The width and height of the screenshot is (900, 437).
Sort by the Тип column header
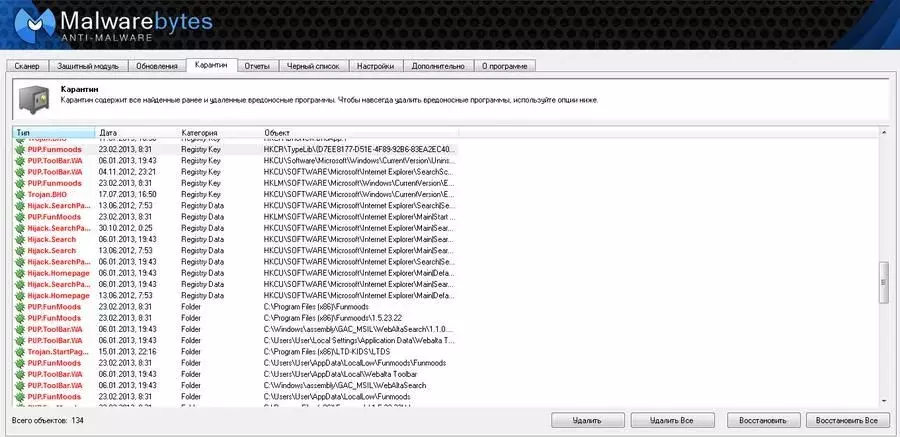54,133
